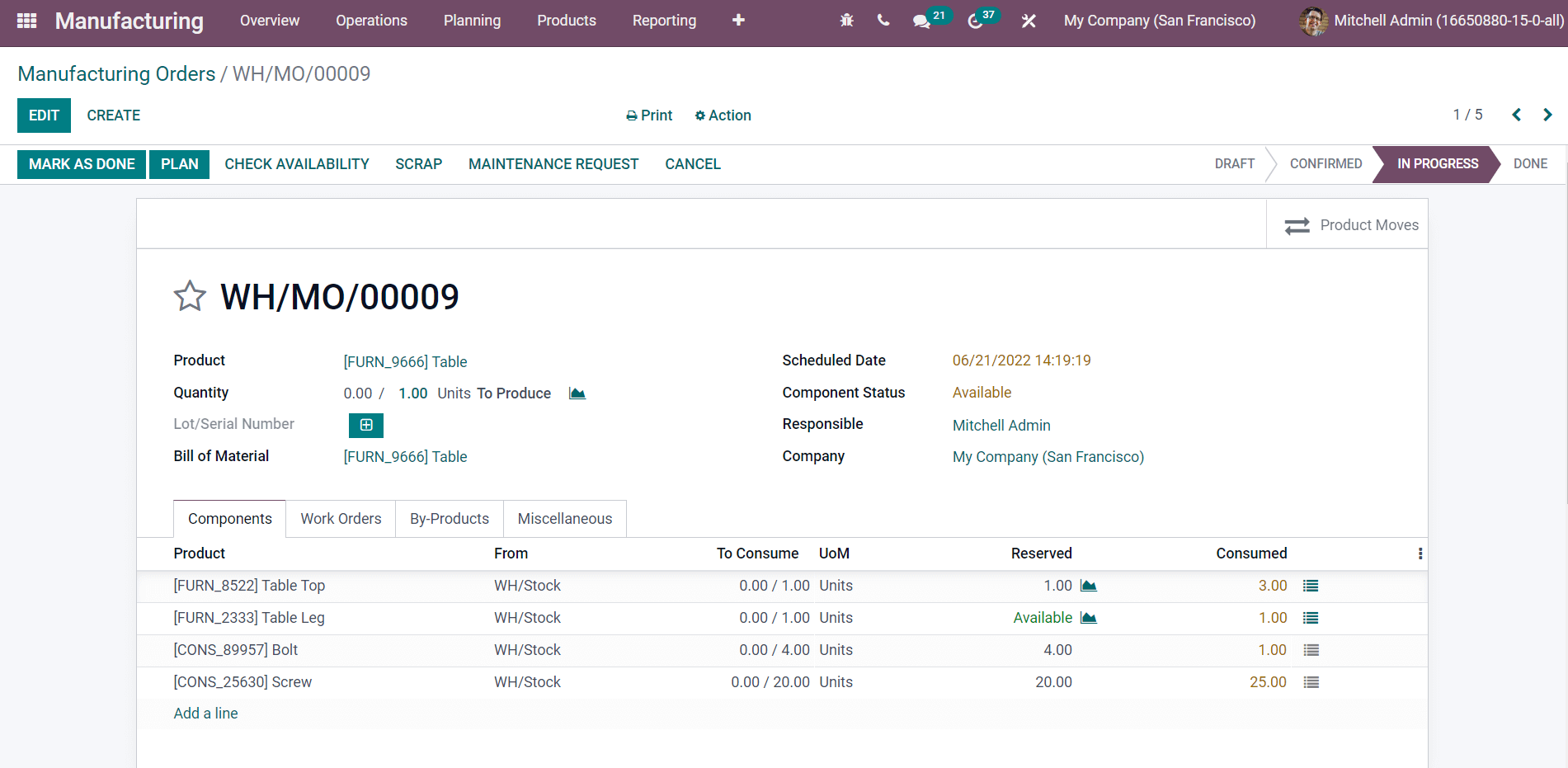Open detailed operations list for Bolt

1311,650
